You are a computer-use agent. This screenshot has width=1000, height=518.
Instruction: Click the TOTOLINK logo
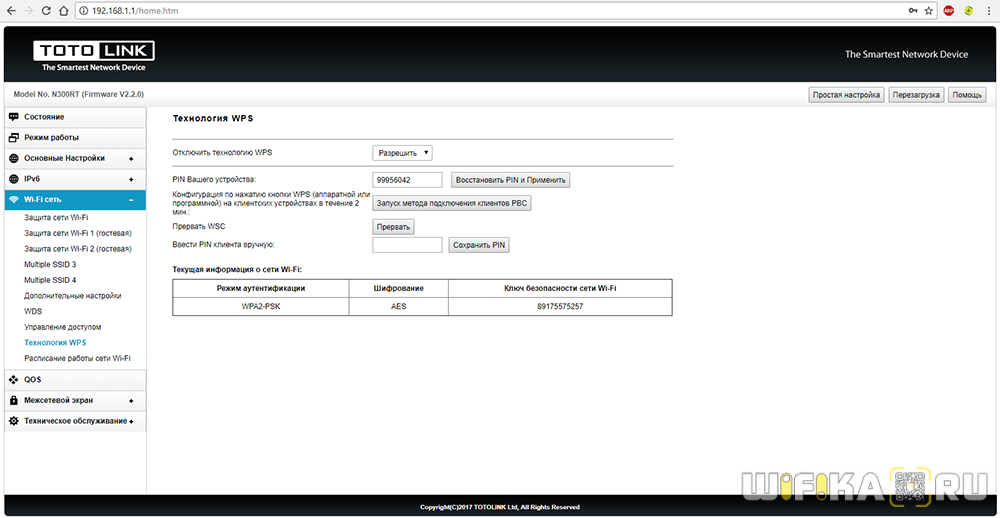[93, 55]
